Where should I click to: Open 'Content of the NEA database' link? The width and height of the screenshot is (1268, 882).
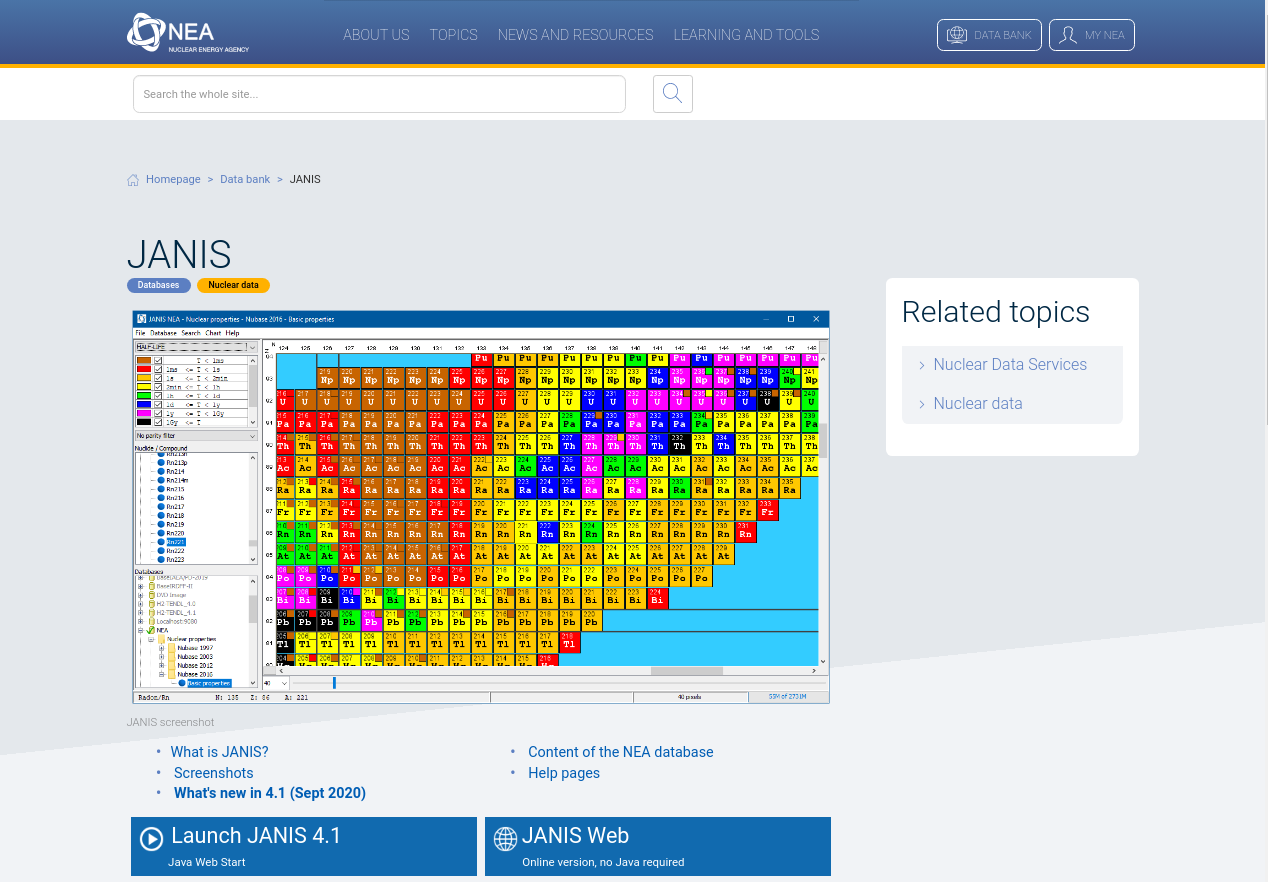click(621, 752)
